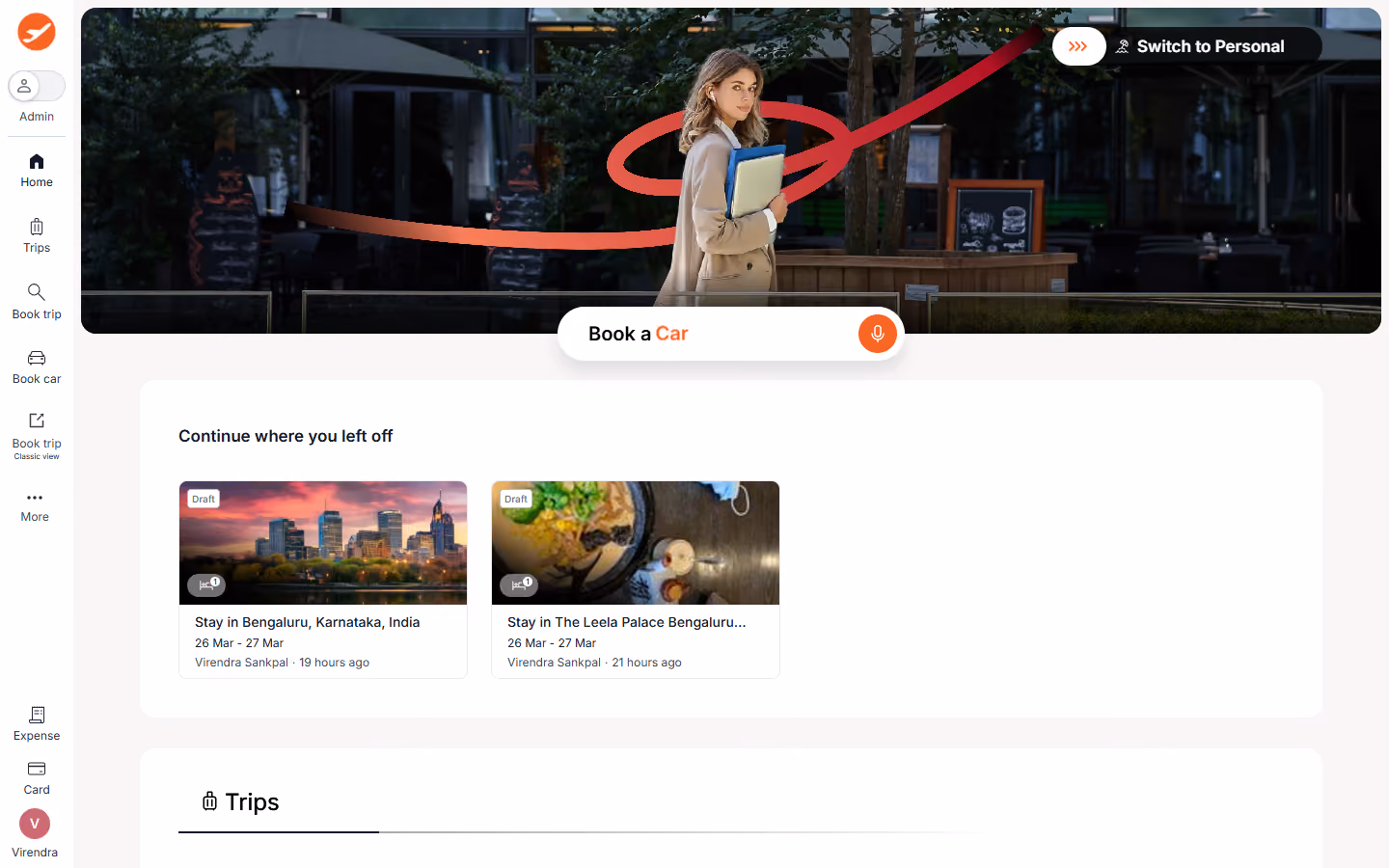Open Virendra profile avatar
1389x868 pixels.
35,824
